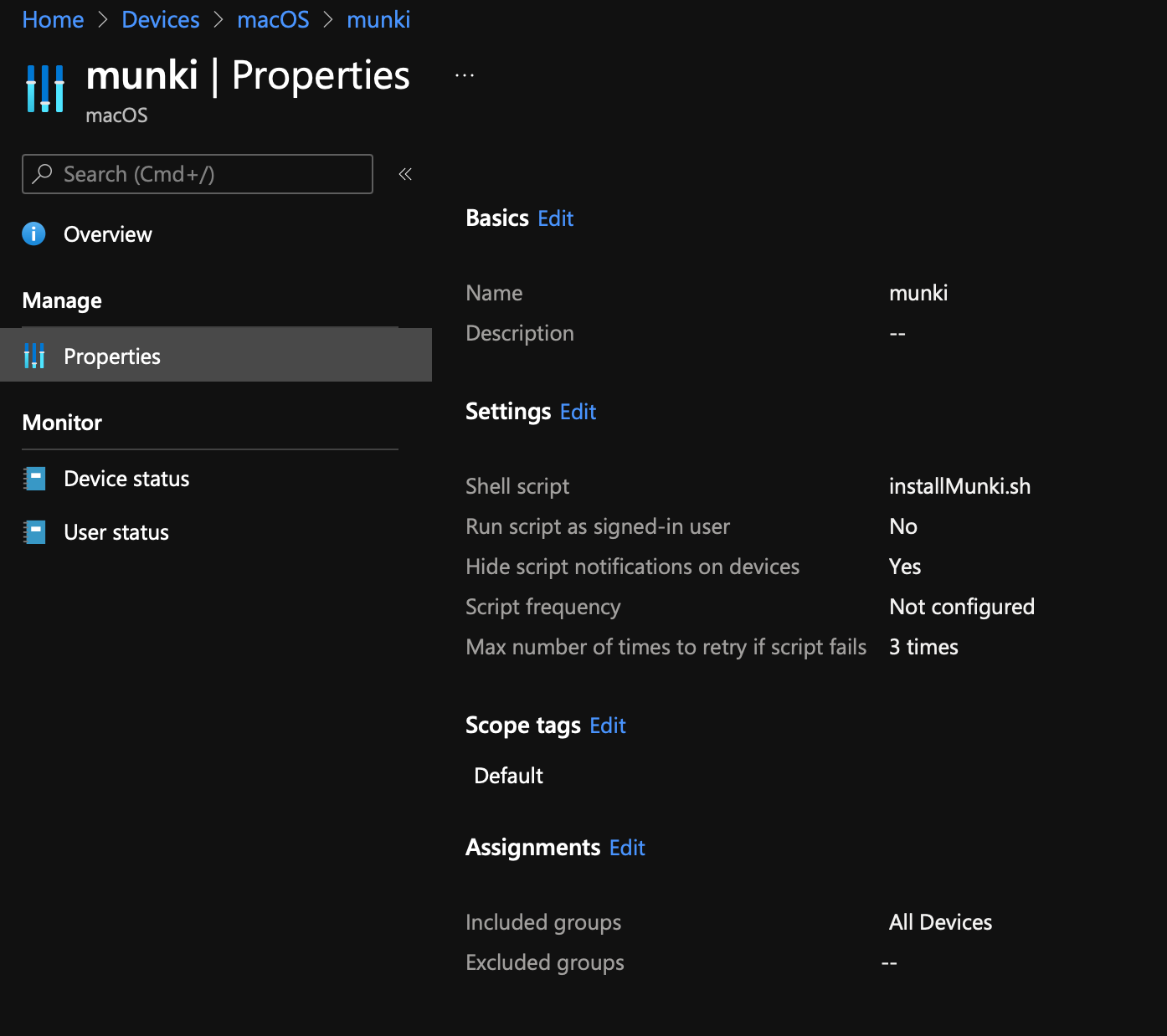This screenshot has height=1036, width=1167.
Task: Edit the Basics section
Action: point(555,218)
